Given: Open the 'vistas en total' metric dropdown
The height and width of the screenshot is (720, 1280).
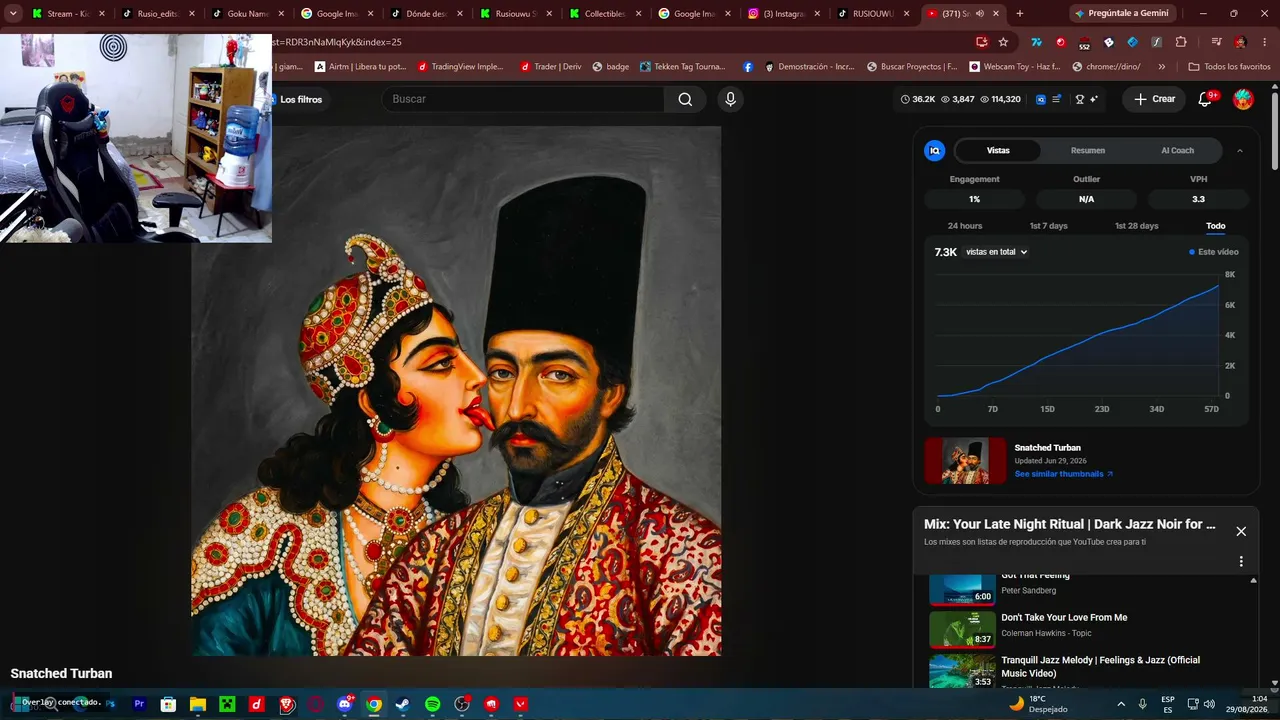Looking at the screenshot, I should click(997, 252).
